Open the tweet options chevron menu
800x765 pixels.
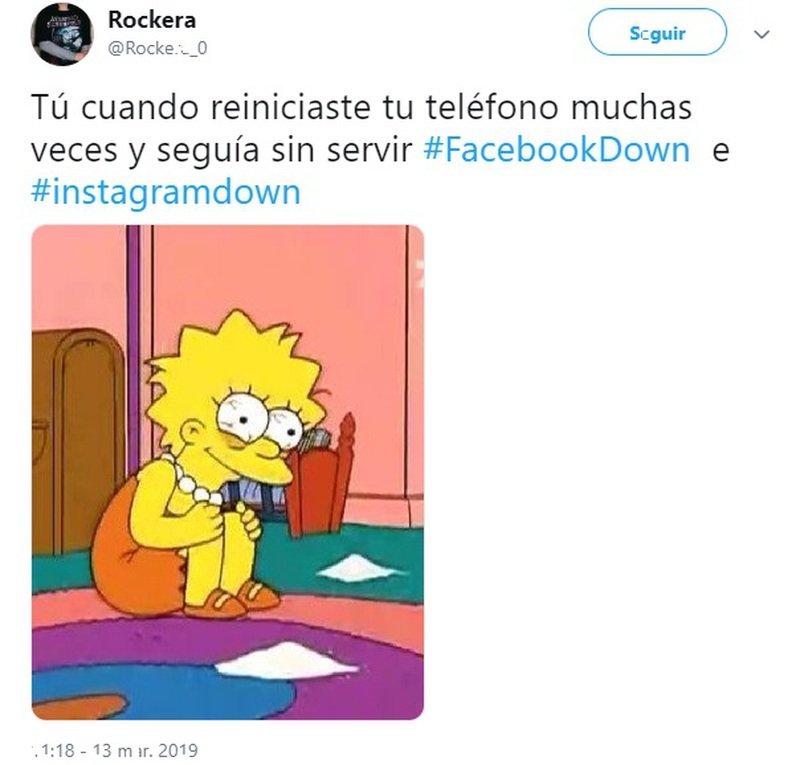click(762, 34)
